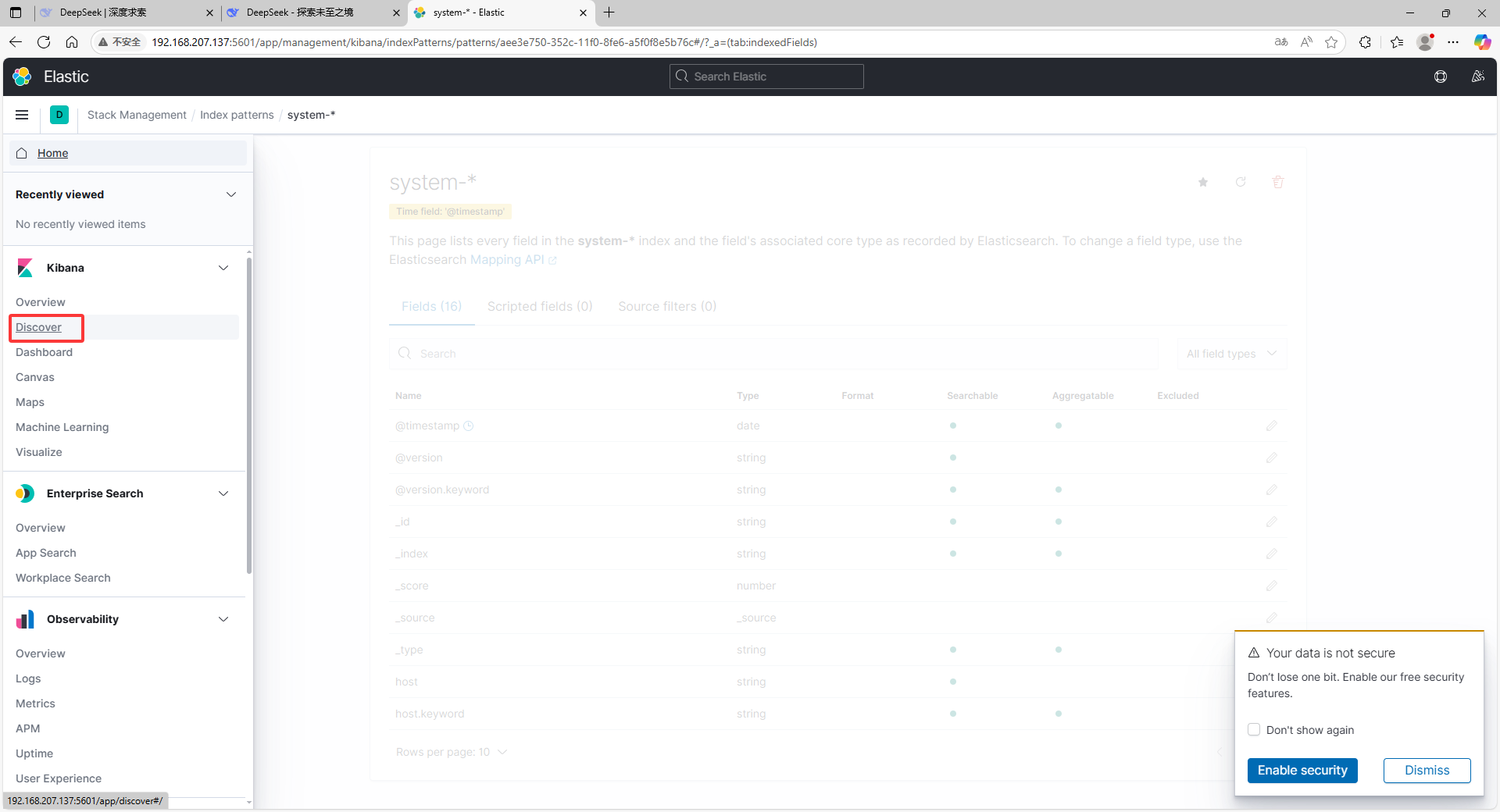Click the field Search box
Image resolution: width=1500 pixels, height=812 pixels.
coord(773,354)
